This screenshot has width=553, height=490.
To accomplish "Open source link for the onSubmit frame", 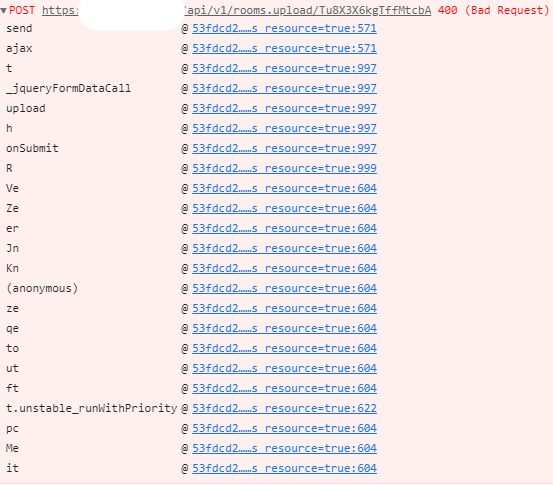I will click(x=284, y=148).
